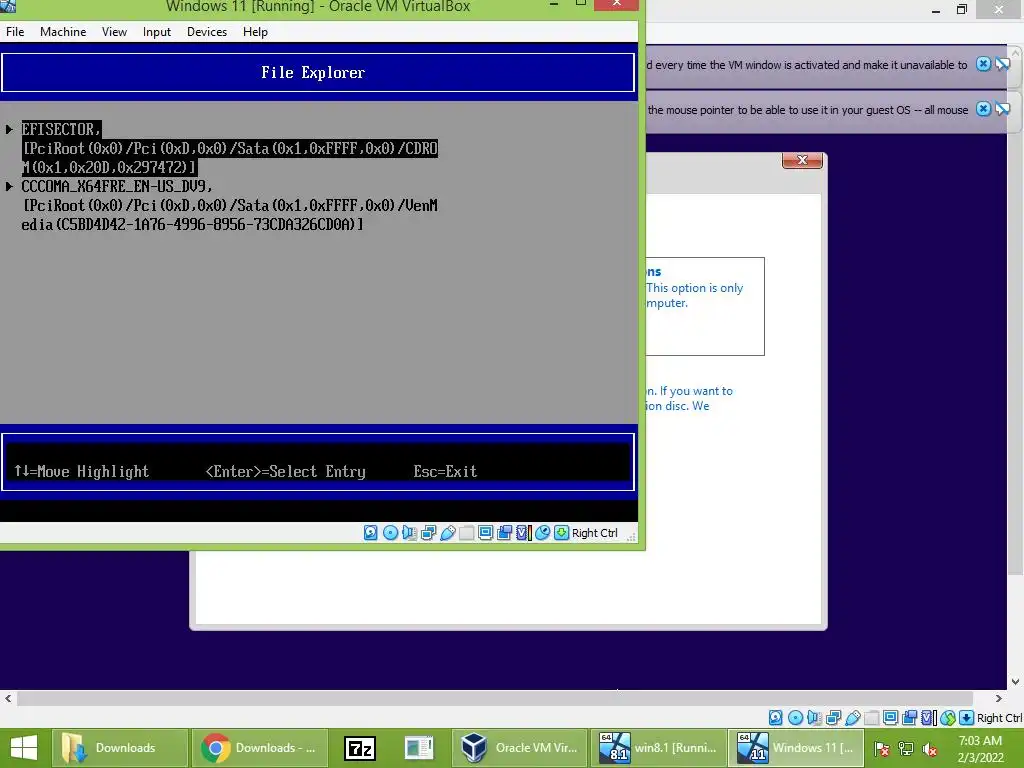Expand the CCCOMA_X64FRE_EN-US_DV9 entry arrow
Image resolution: width=1024 pixels, height=768 pixels.
click(x=9, y=187)
